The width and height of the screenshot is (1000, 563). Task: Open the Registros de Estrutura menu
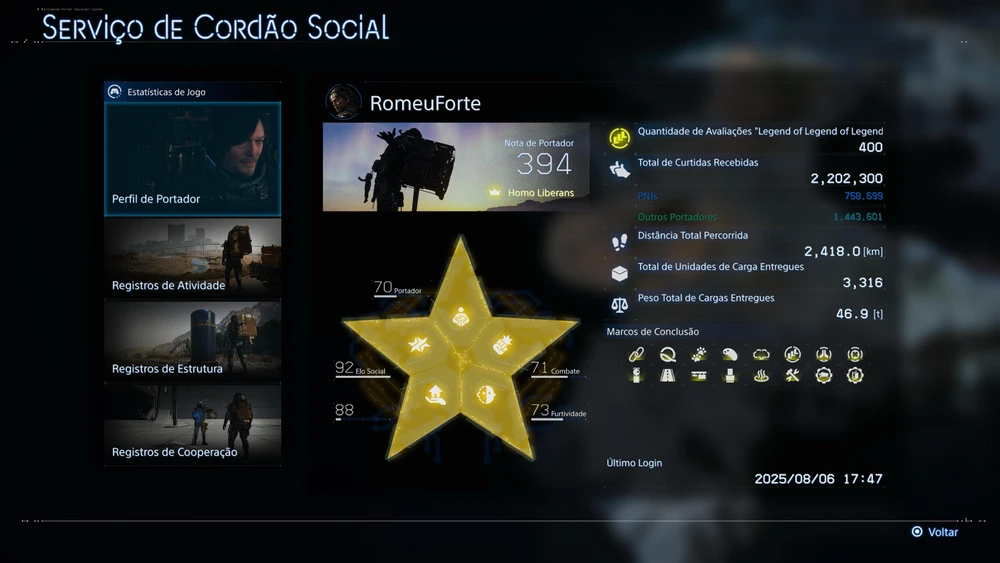coord(193,341)
